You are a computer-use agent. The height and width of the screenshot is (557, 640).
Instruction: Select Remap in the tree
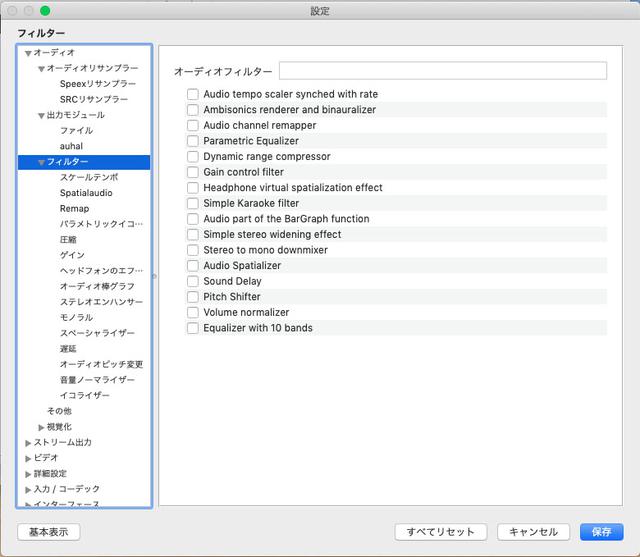click(74, 209)
